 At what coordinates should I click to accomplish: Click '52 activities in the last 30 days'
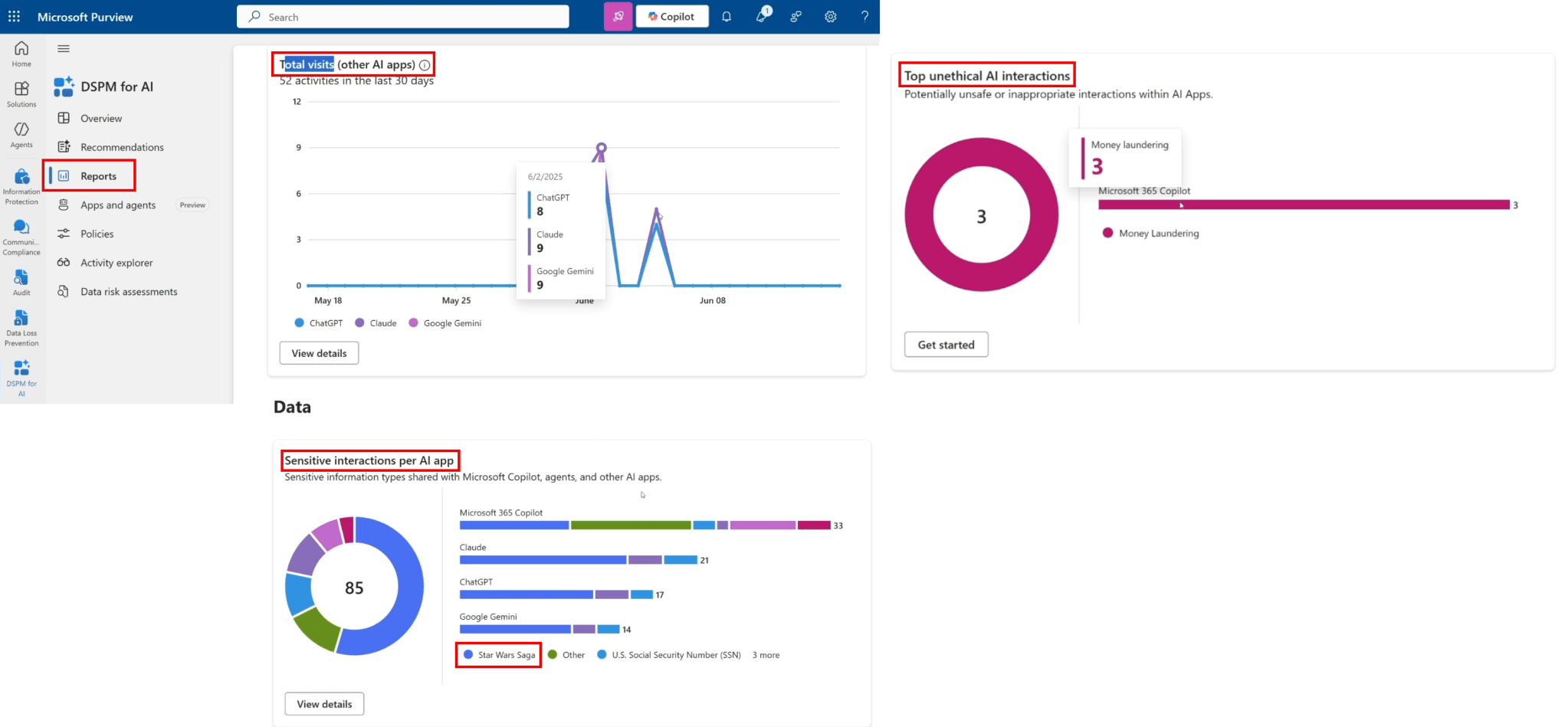[356, 80]
